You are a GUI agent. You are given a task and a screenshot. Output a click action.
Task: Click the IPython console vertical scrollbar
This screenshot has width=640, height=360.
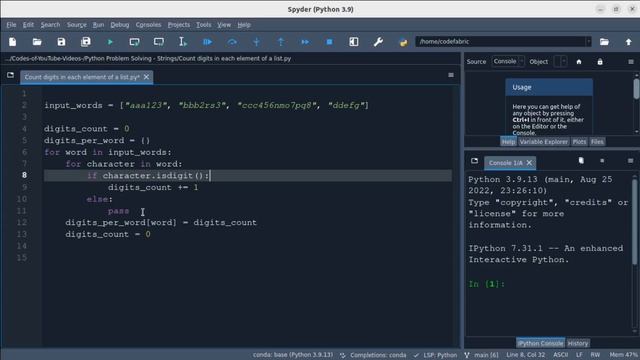635,253
